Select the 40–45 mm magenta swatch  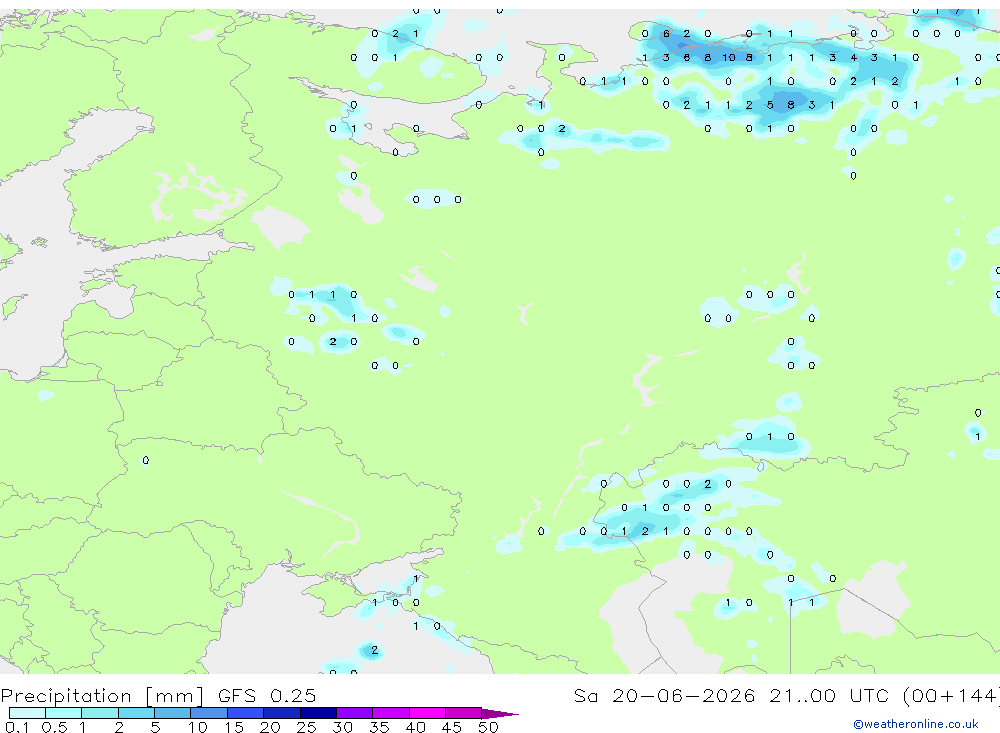coord(427,713)
